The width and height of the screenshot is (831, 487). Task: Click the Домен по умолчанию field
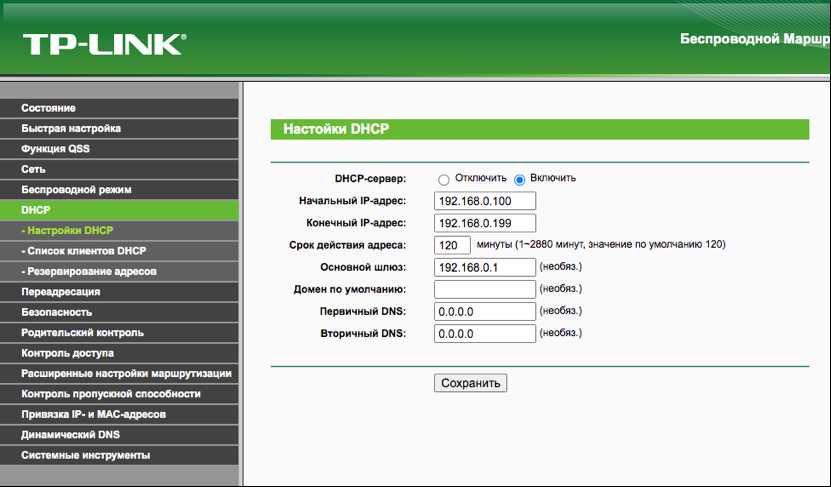(485, 289)
